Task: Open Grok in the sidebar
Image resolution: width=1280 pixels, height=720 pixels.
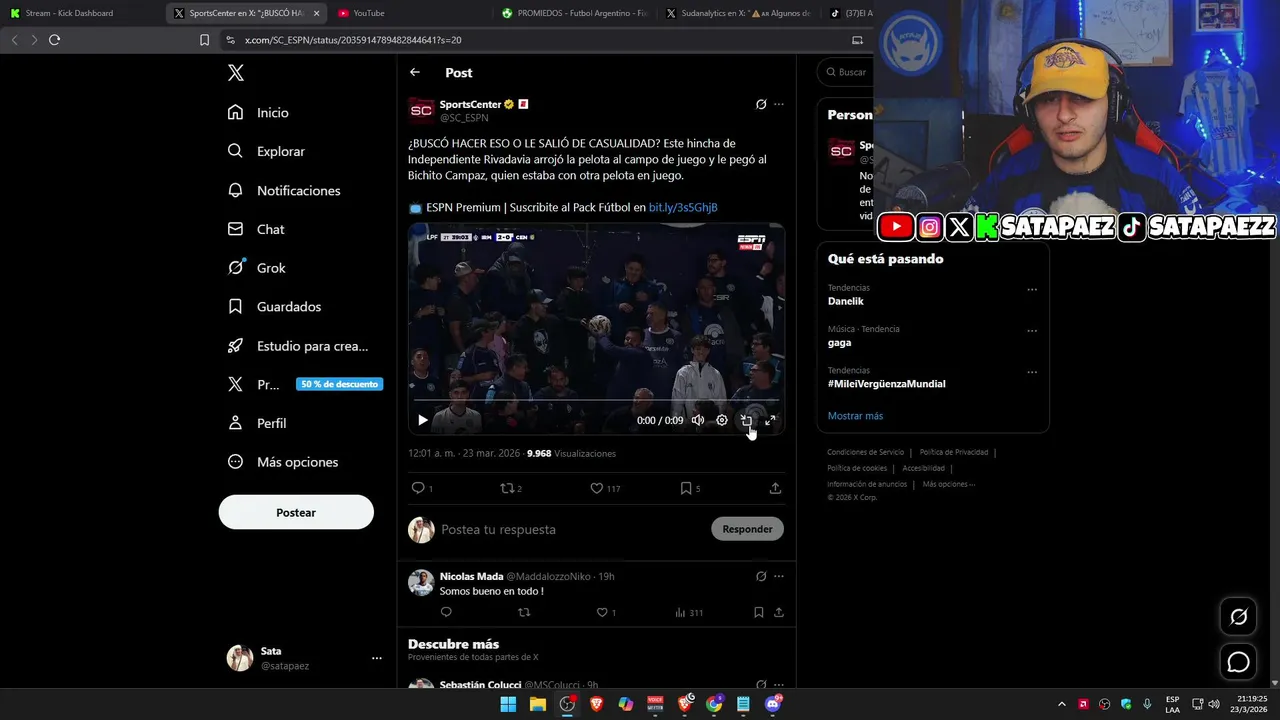Action: [257, 268]
